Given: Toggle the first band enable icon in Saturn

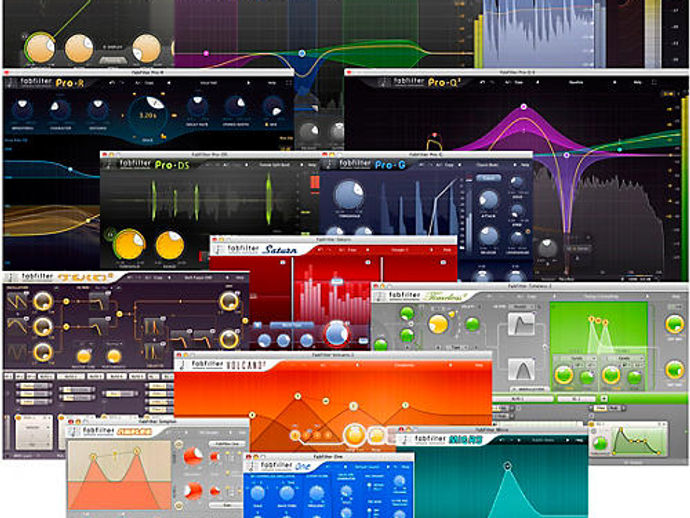Looking at the screenshot, I should (x=282, y=262).
